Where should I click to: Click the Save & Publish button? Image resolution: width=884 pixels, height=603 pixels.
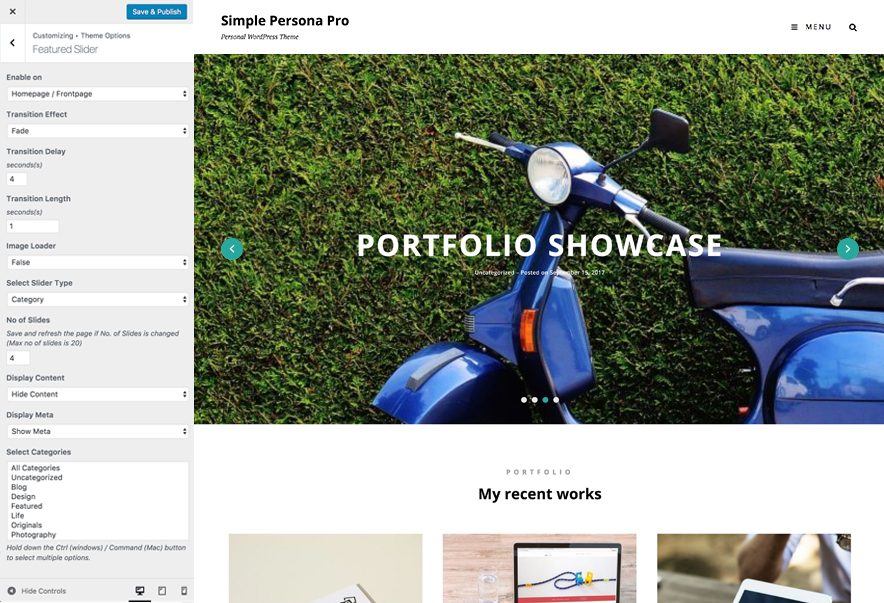157,11
